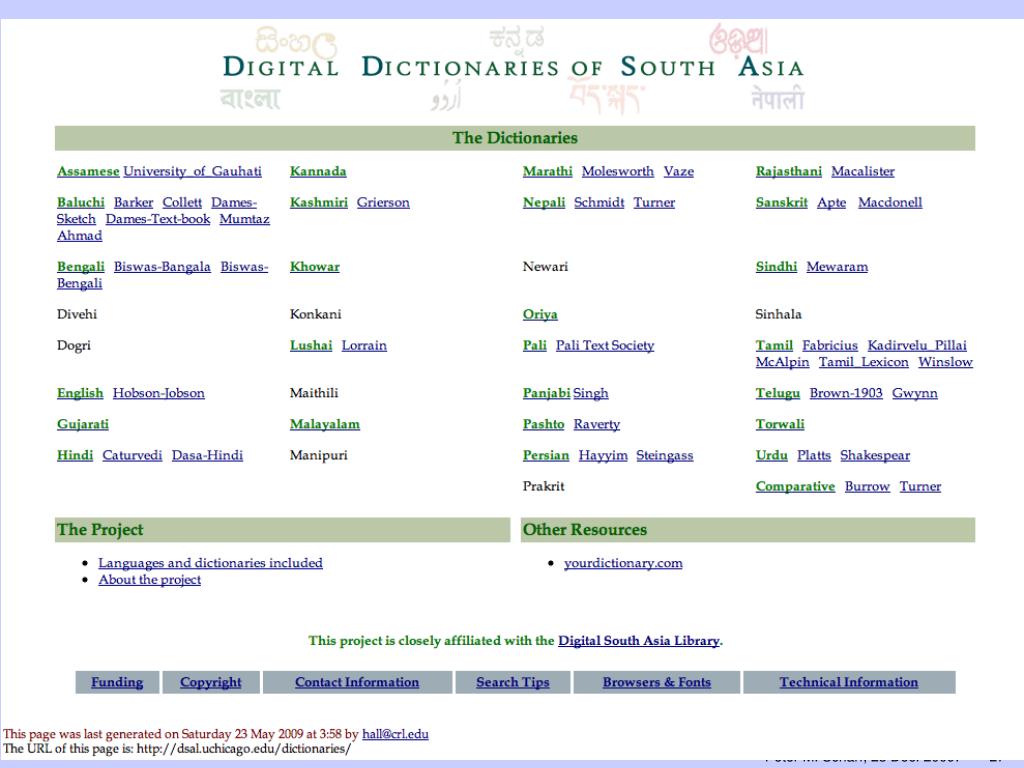Click the Gwynn dictionary link
Screen dimensions: 1024x768
coord(915,393)
